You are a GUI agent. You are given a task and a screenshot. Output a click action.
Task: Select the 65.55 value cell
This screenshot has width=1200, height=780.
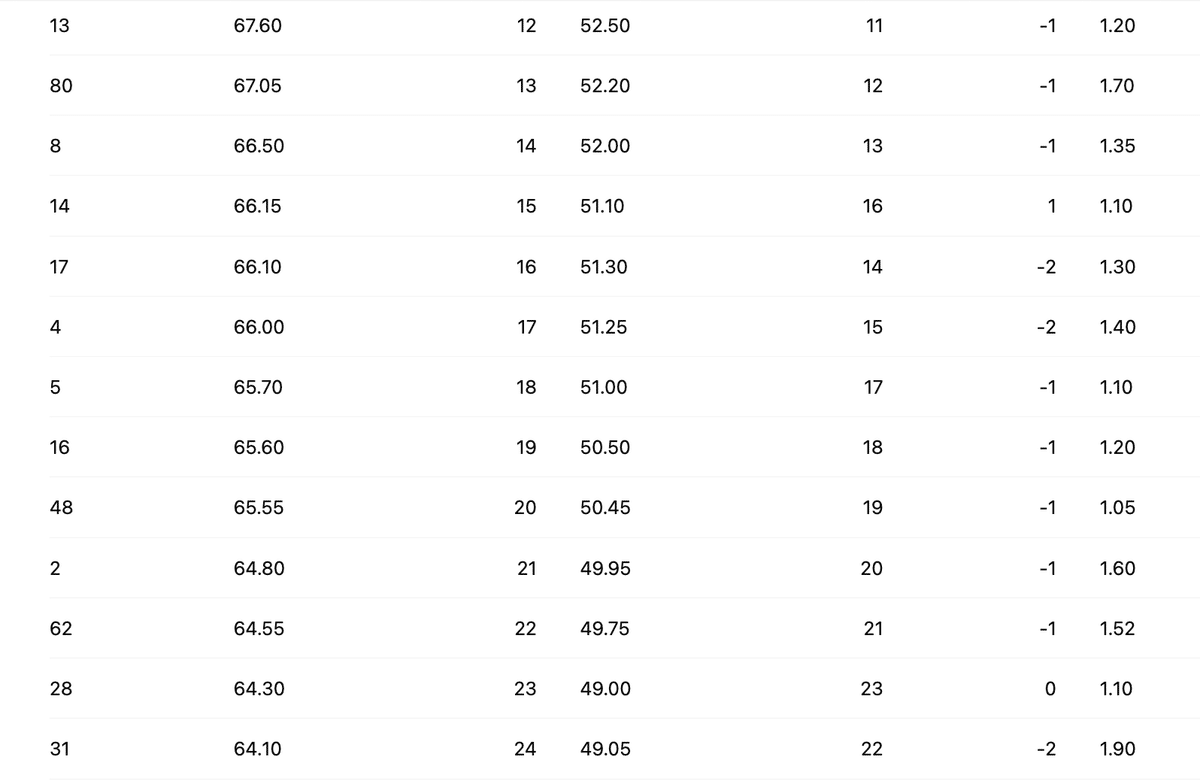[258, 508]
